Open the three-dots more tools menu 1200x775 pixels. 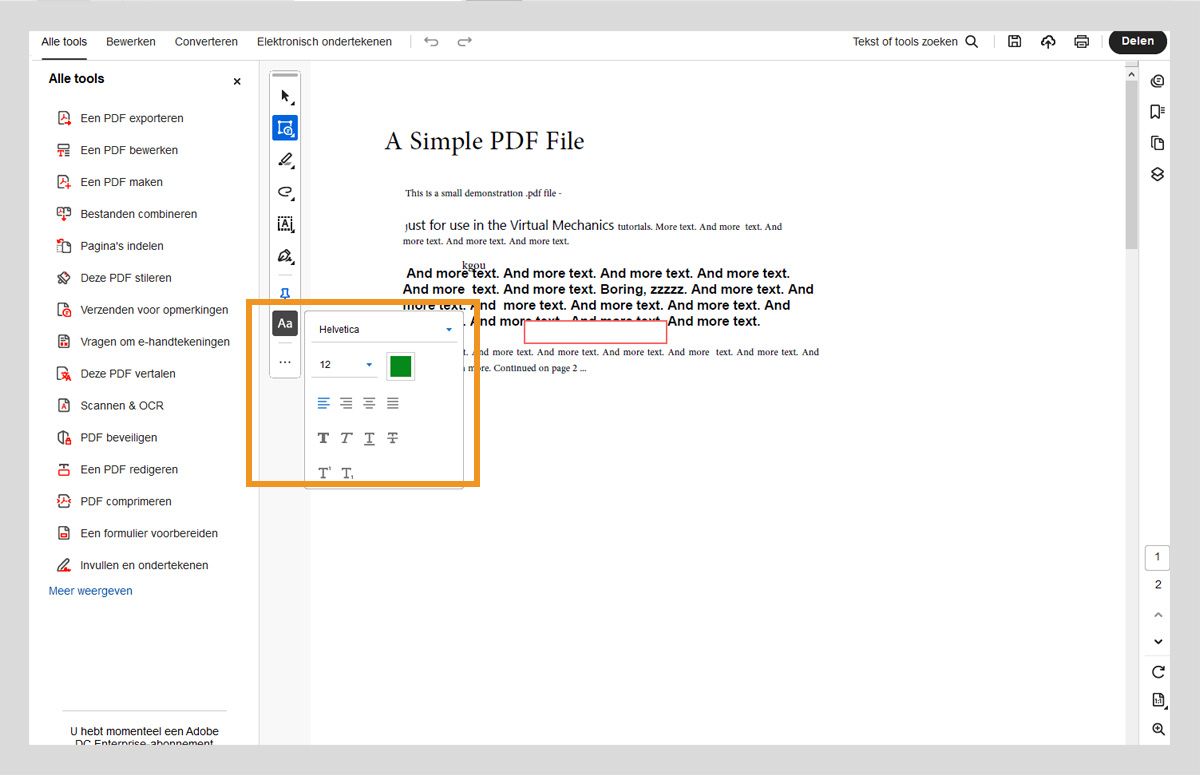click(x=285, y=362)
